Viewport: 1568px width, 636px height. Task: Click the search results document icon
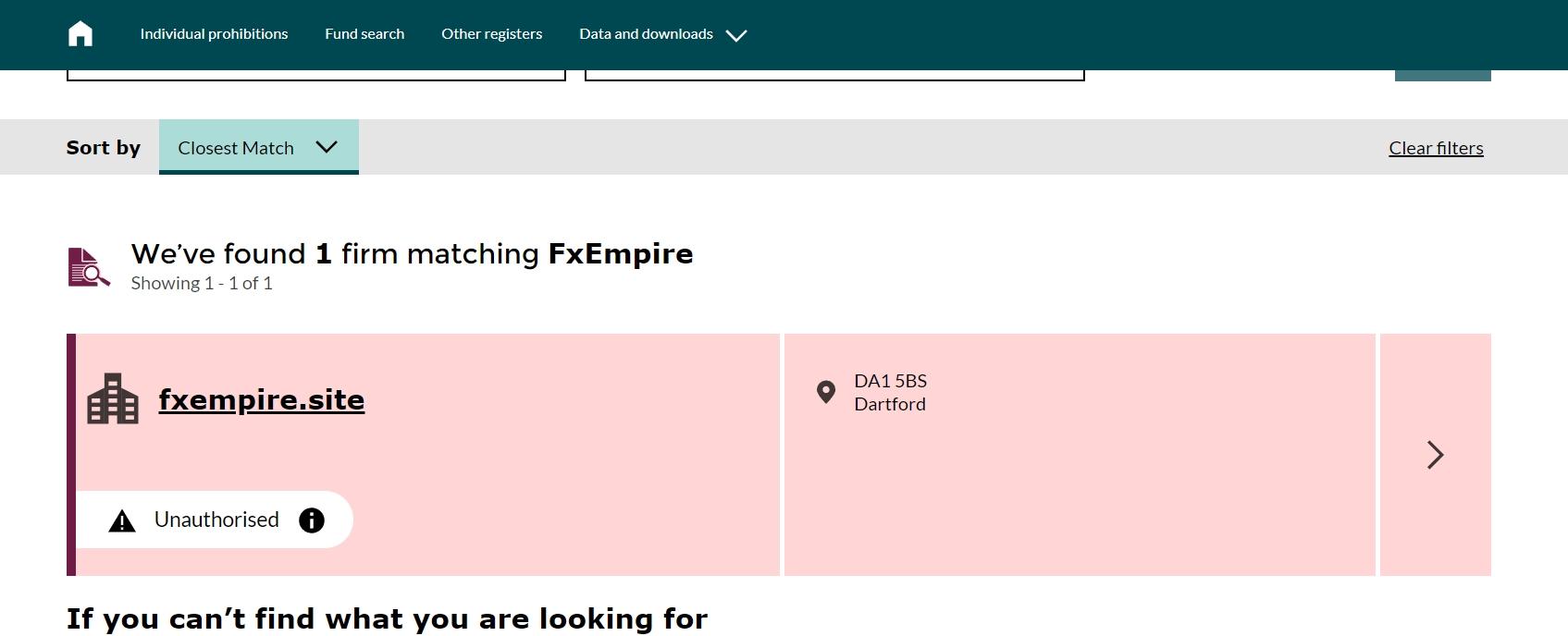click(89, 267)
